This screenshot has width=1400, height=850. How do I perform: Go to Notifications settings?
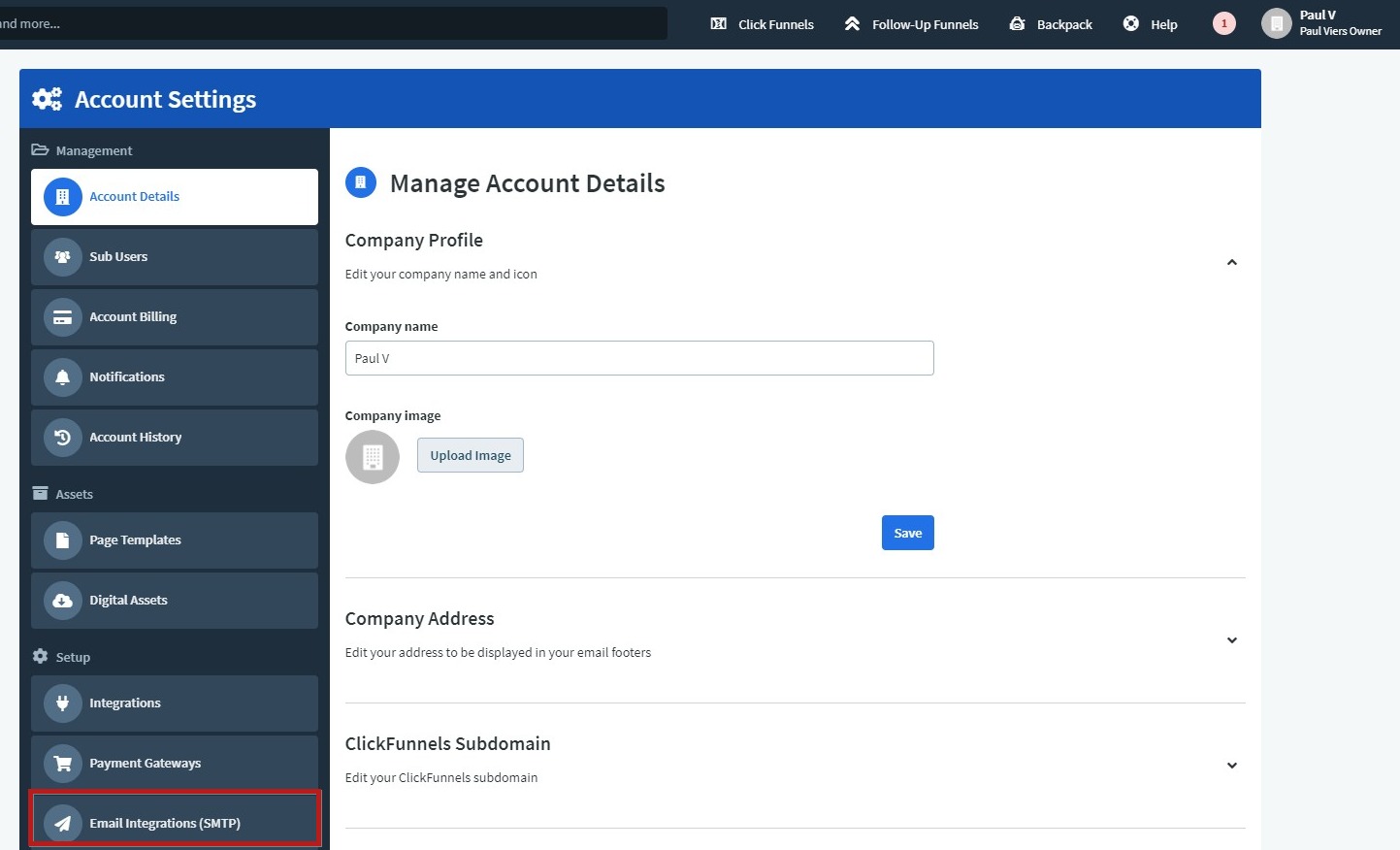175,377
